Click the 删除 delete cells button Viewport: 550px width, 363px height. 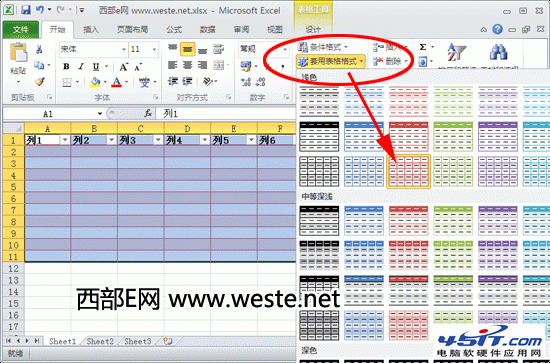click(391, 62)
